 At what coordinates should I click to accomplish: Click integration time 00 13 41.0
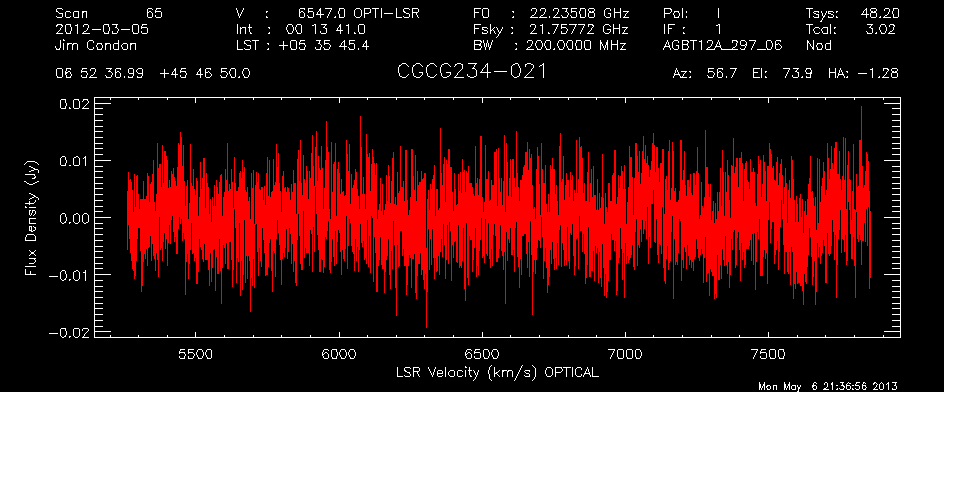coord(326,29)
